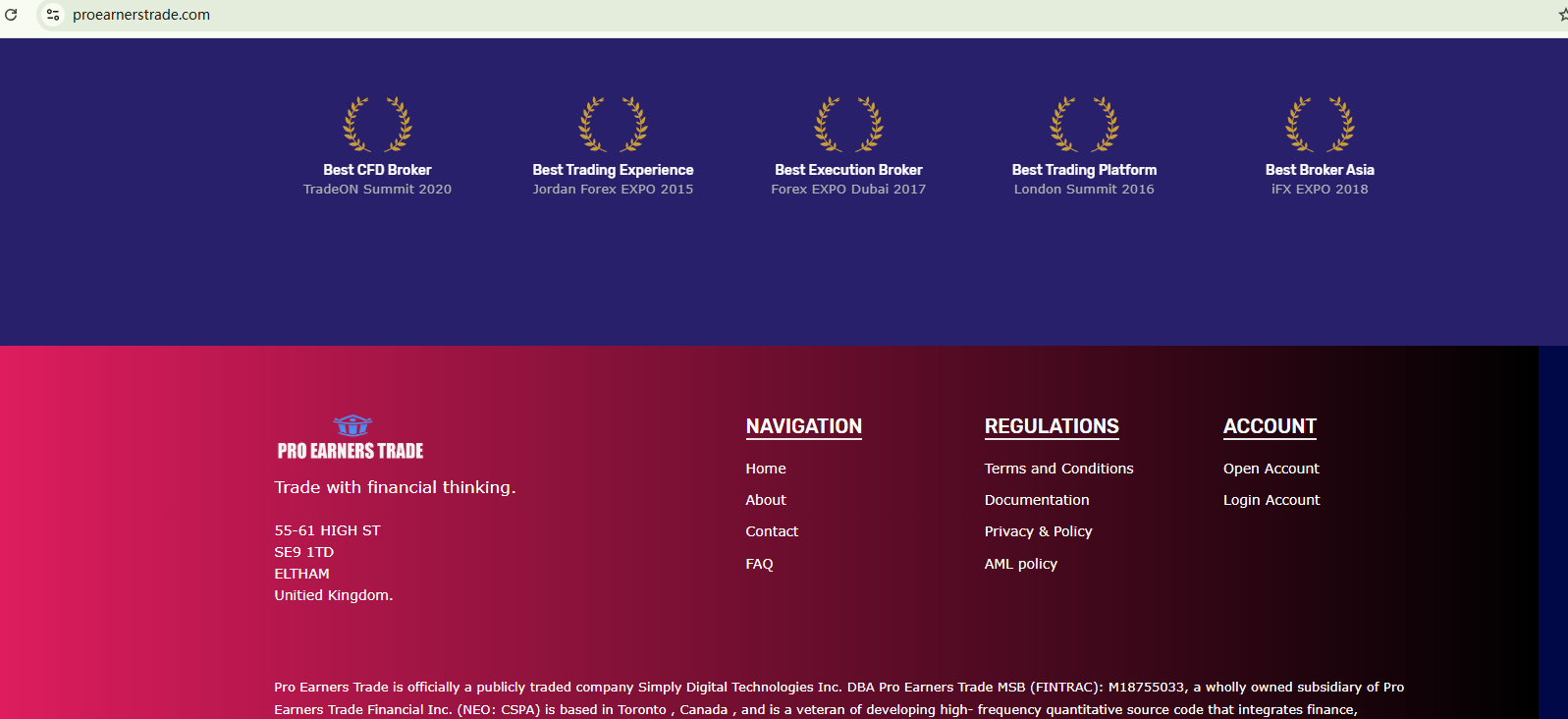This screenshot has width=1568, height=719.
Task: Open the About page link
Action: pyautogui.click(x=766, y=500)
